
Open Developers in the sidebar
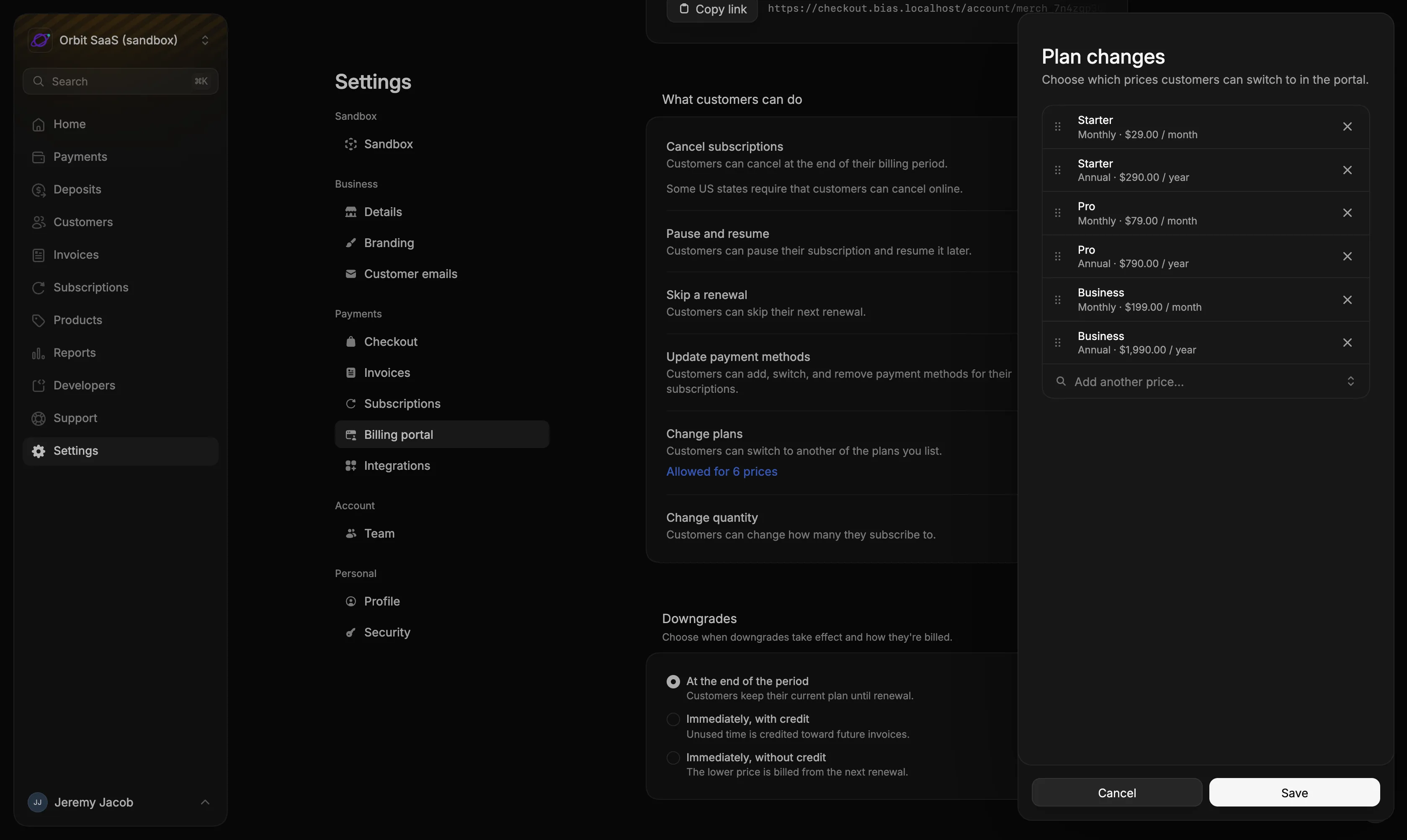120,386
